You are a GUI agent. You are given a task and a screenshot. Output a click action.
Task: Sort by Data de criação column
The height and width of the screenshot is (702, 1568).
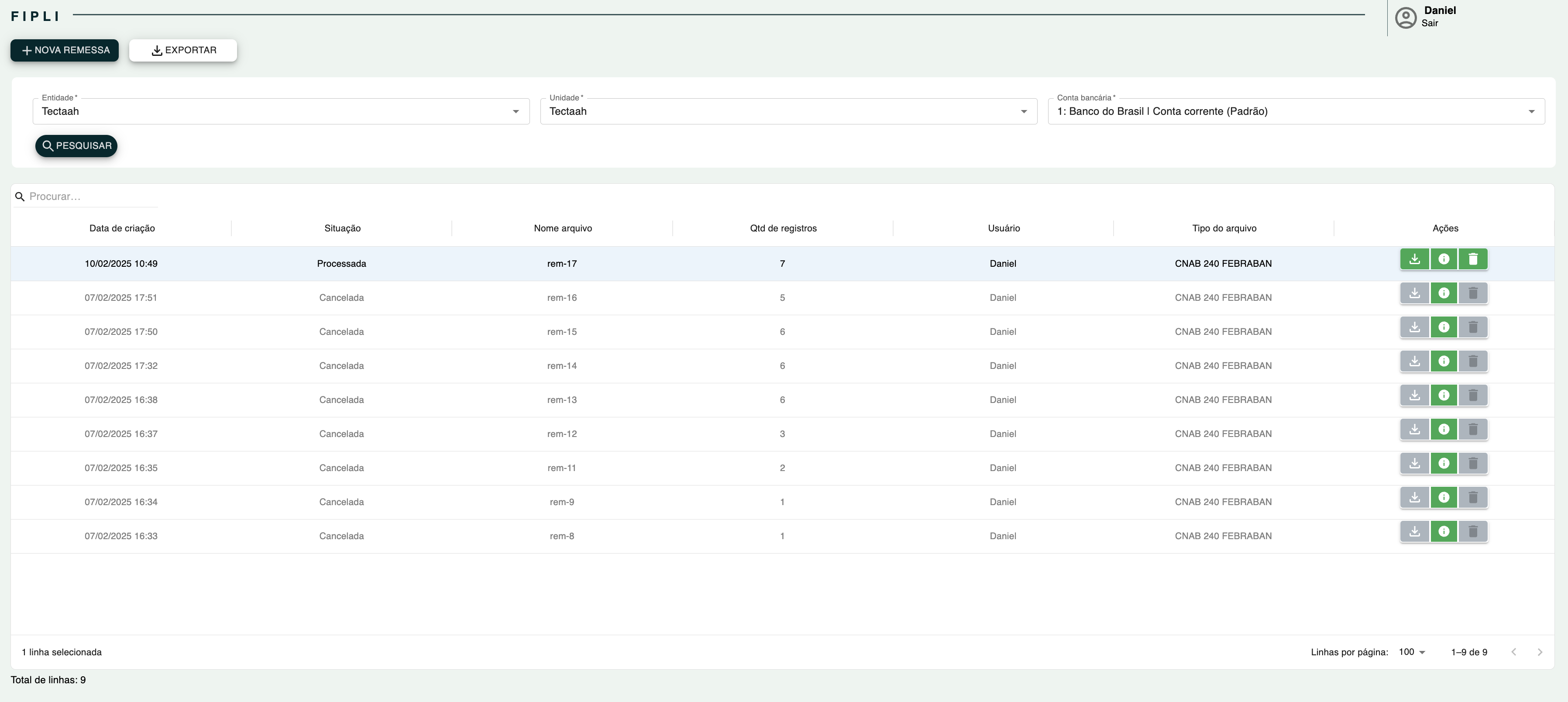[x=122, y=228]
